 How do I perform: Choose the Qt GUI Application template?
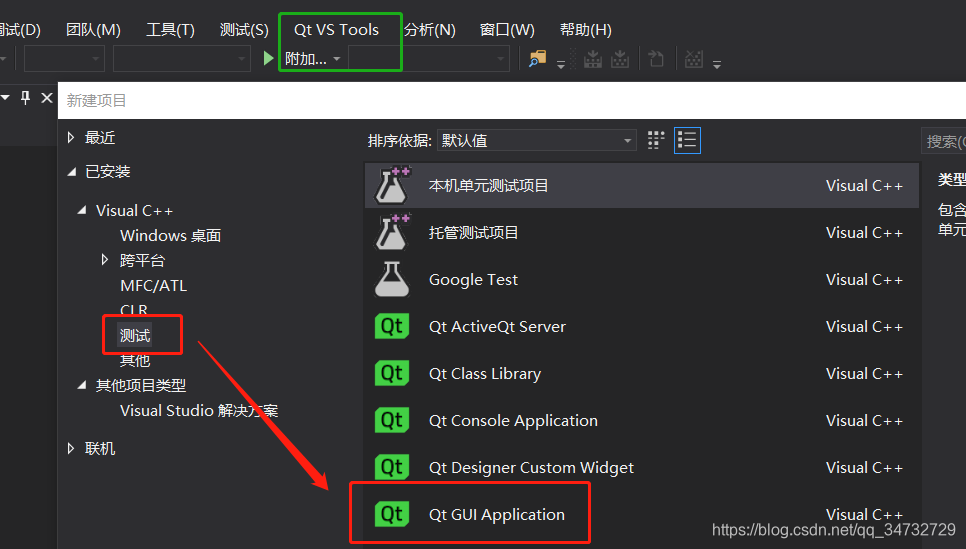point(641,514)
